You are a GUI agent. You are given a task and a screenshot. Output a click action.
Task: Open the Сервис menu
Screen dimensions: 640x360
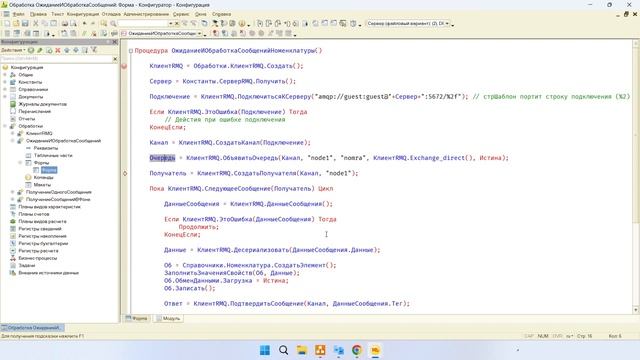click(x=181, y=14)
